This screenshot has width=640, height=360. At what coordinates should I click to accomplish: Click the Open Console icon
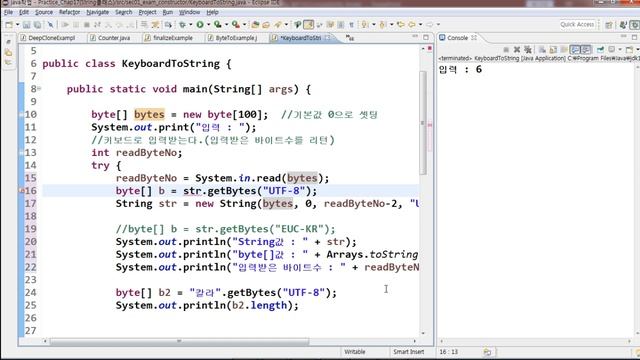pos(629,49)
